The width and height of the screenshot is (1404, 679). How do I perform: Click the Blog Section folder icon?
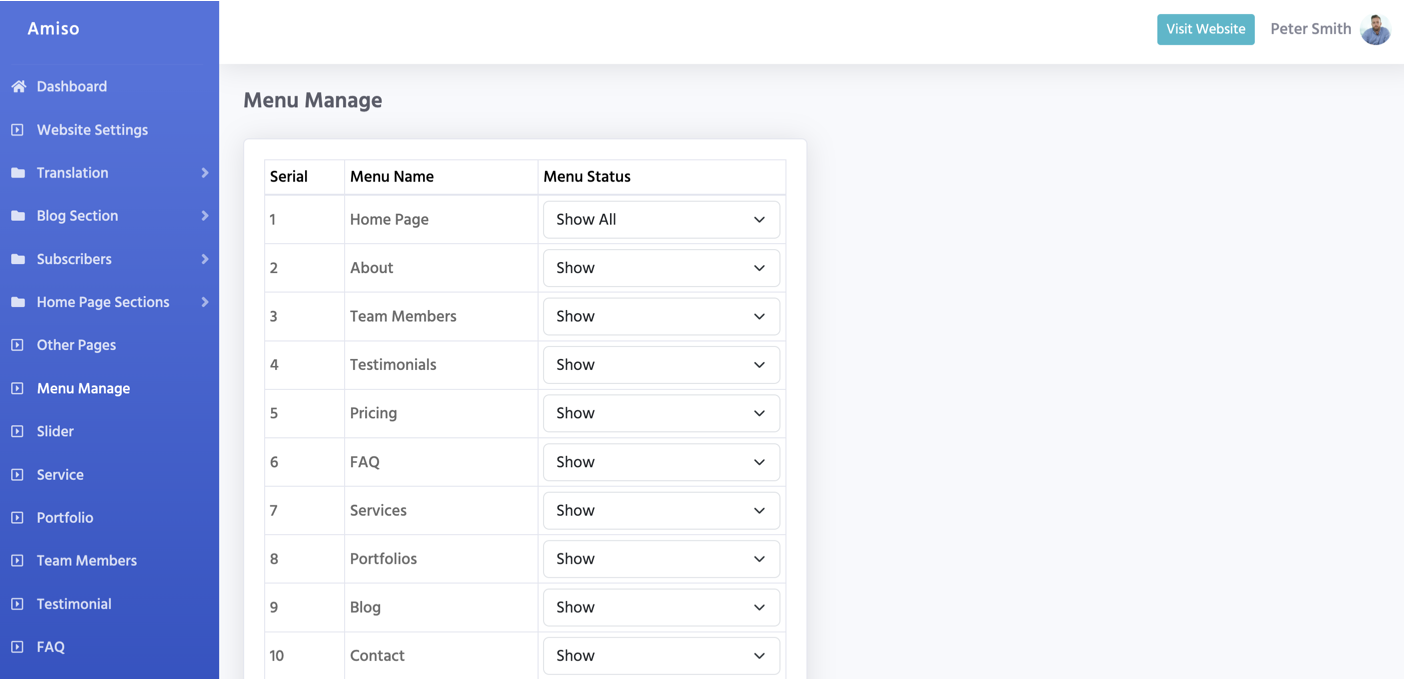(18, 216)
